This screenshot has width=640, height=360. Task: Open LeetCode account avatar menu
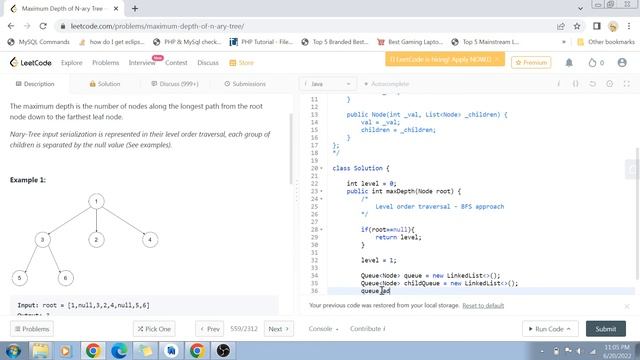pyautogui.click(x=622, y=62)
